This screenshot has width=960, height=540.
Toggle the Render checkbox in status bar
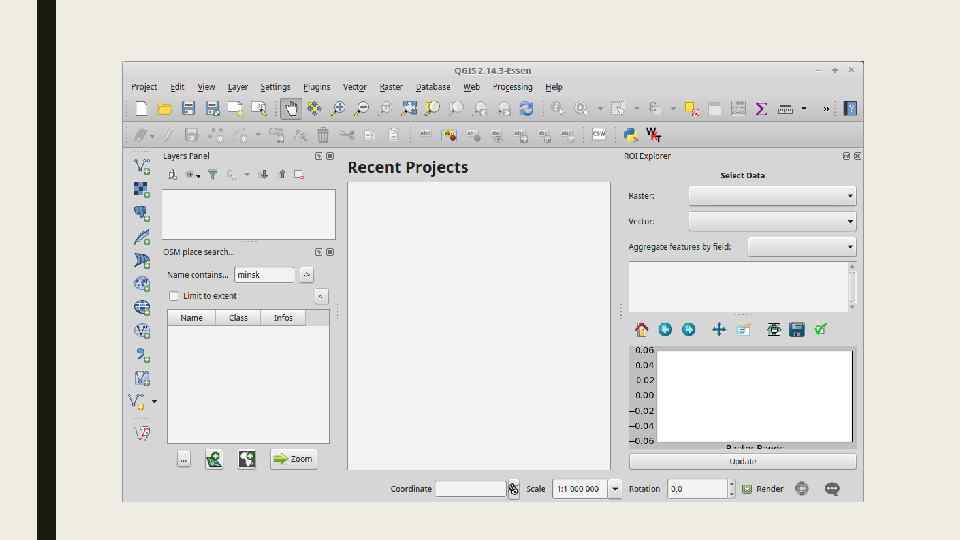747,489
